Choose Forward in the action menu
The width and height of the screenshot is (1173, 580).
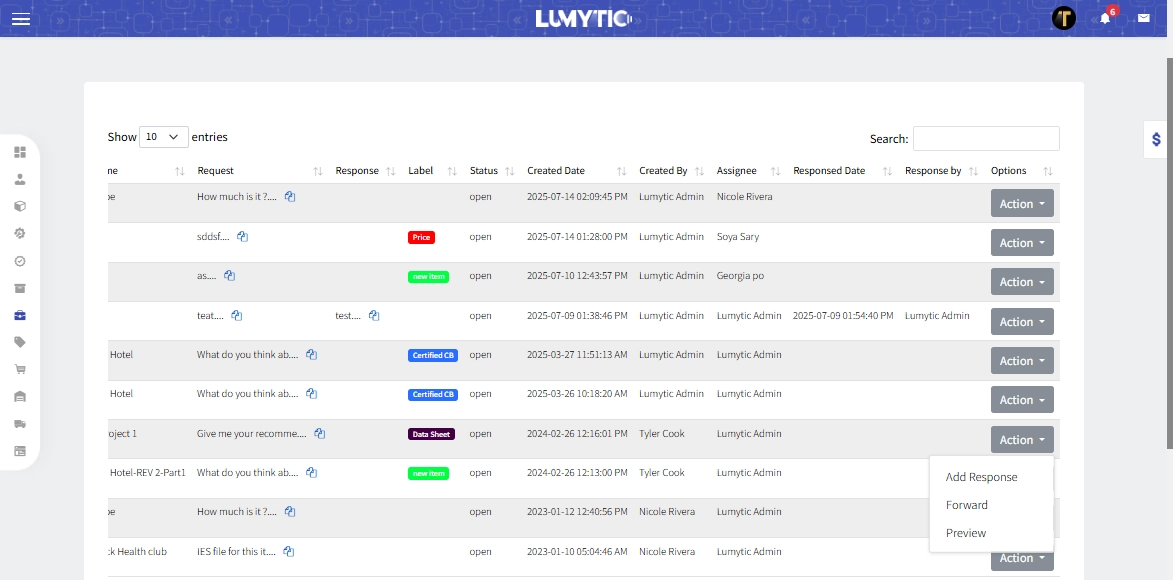[966, 505]
